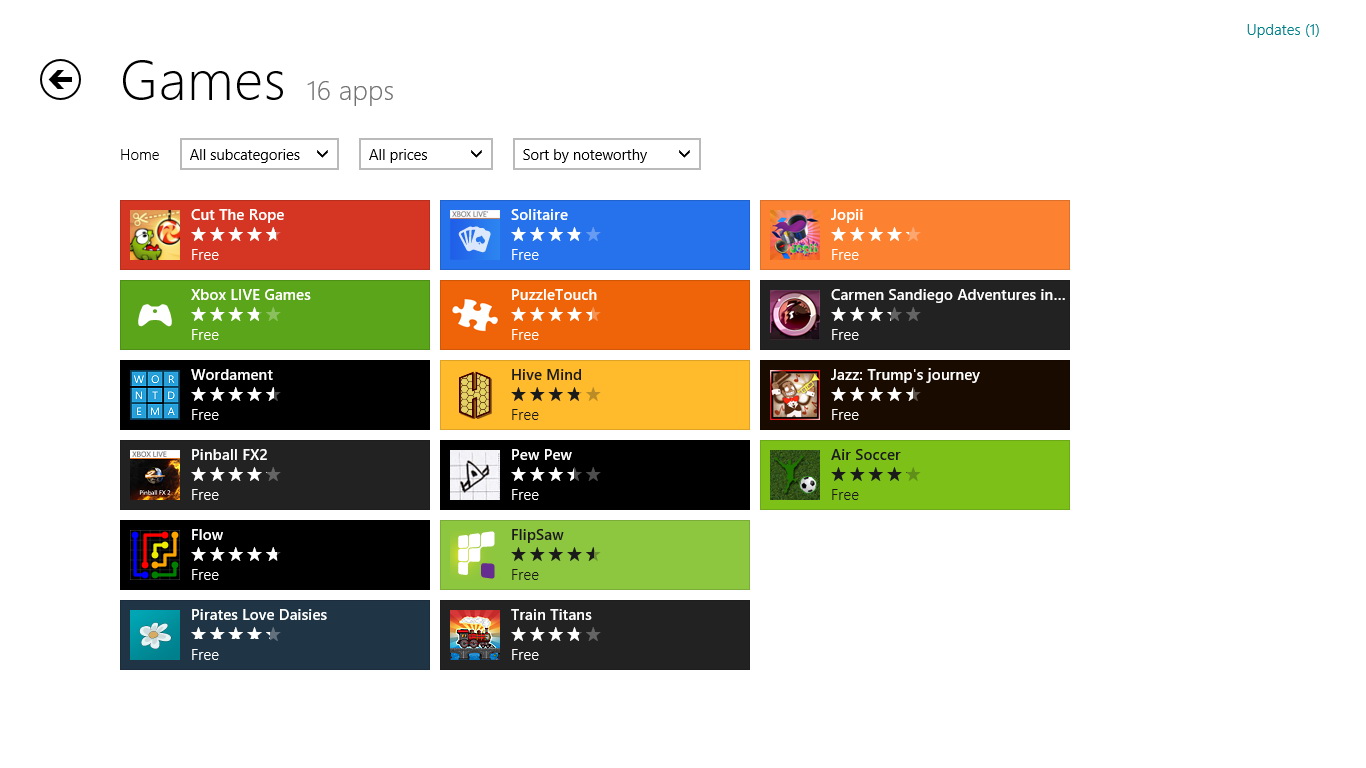Image resolution: width=1366 pixels, height=768 pixels.
Task: Open the Pinball FX2 icon
Action: click(x=155, y=475)
